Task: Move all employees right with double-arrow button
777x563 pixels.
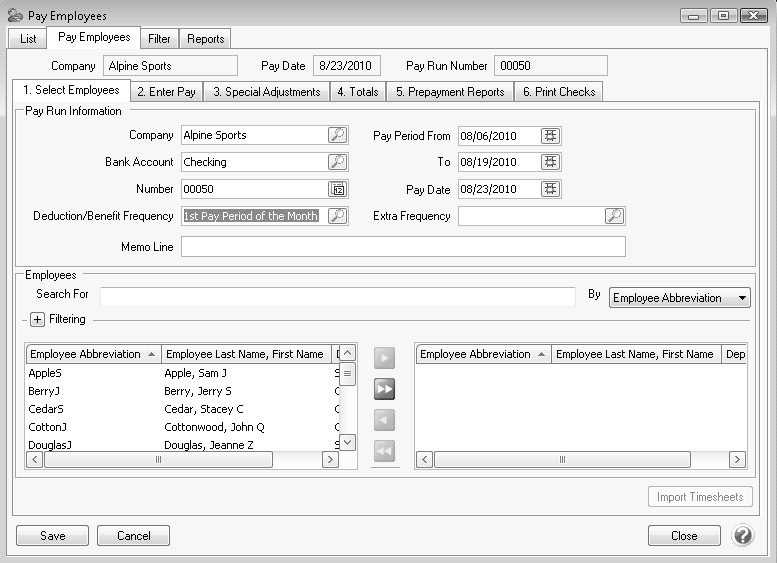Action: (x=384, y=390)
